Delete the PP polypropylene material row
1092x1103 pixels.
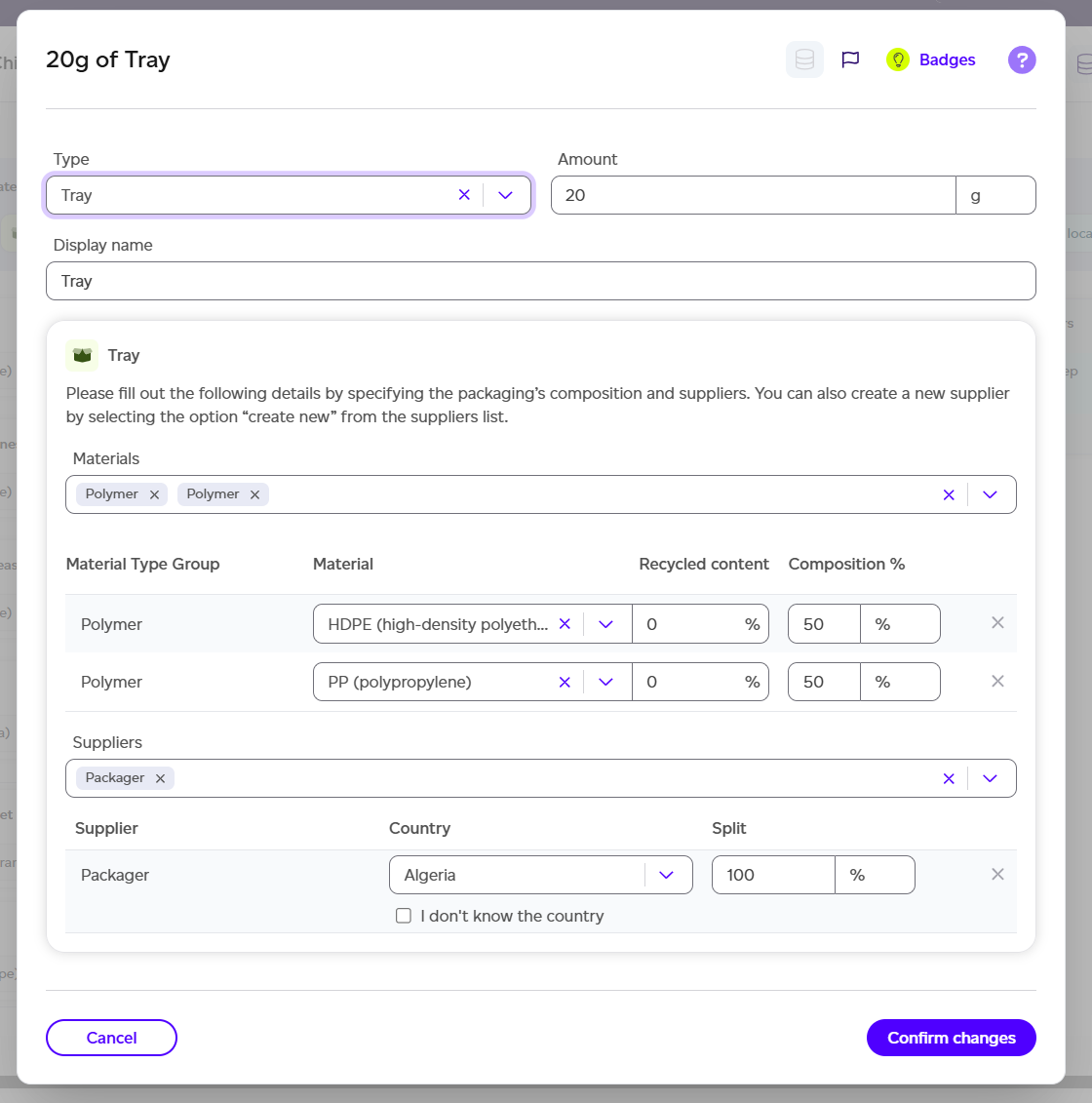(x=997, y=682)
